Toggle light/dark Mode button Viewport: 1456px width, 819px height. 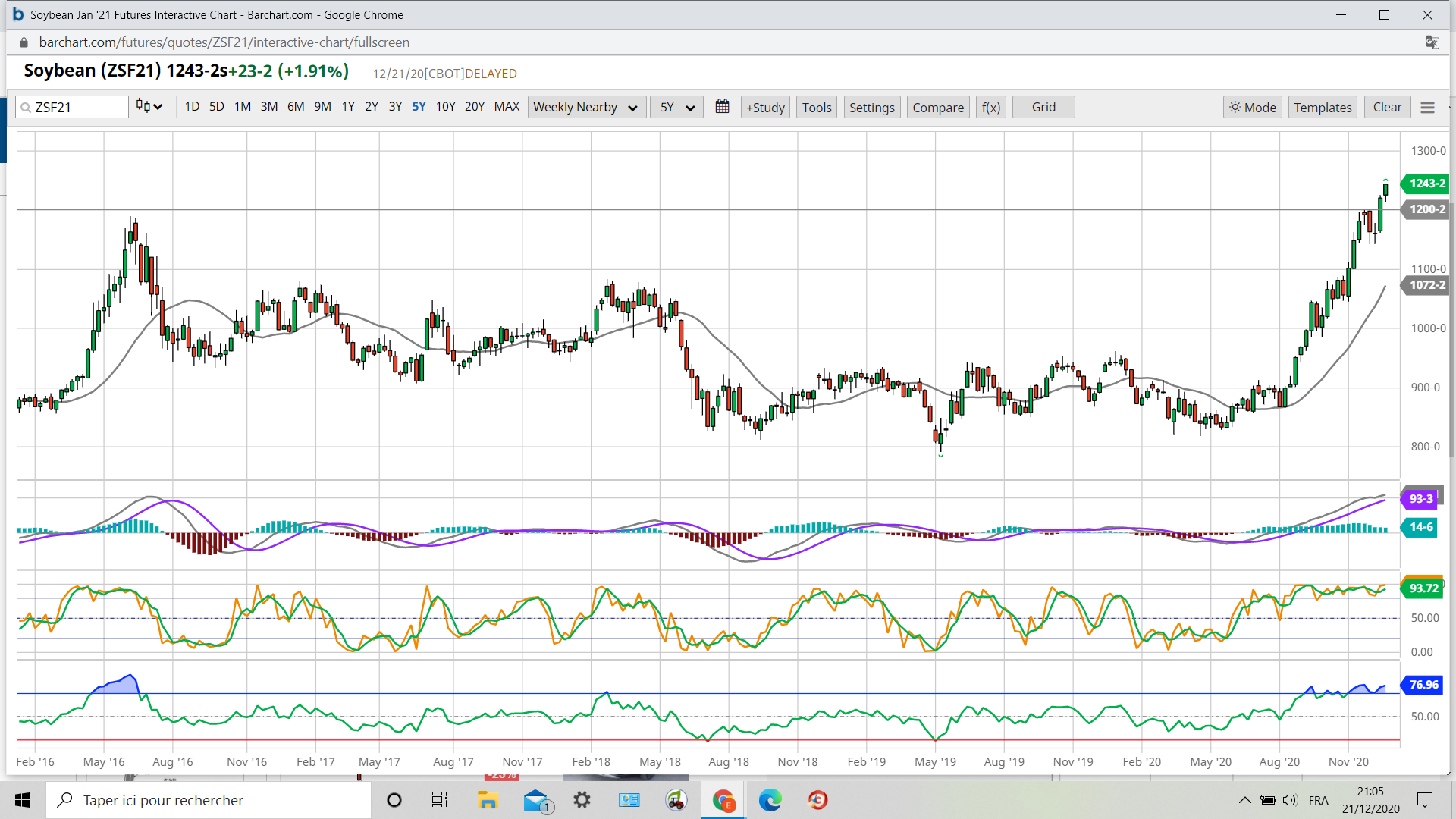click(x=1252, y=108)
